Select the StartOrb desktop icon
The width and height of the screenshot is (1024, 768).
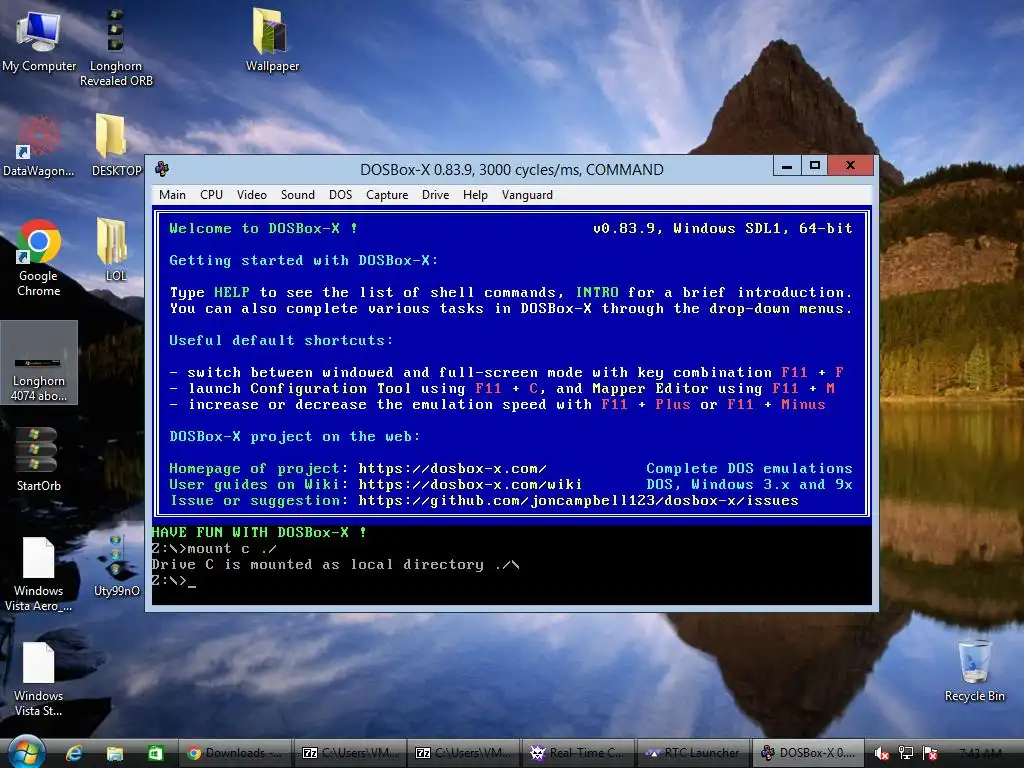[x=39, y=459]
